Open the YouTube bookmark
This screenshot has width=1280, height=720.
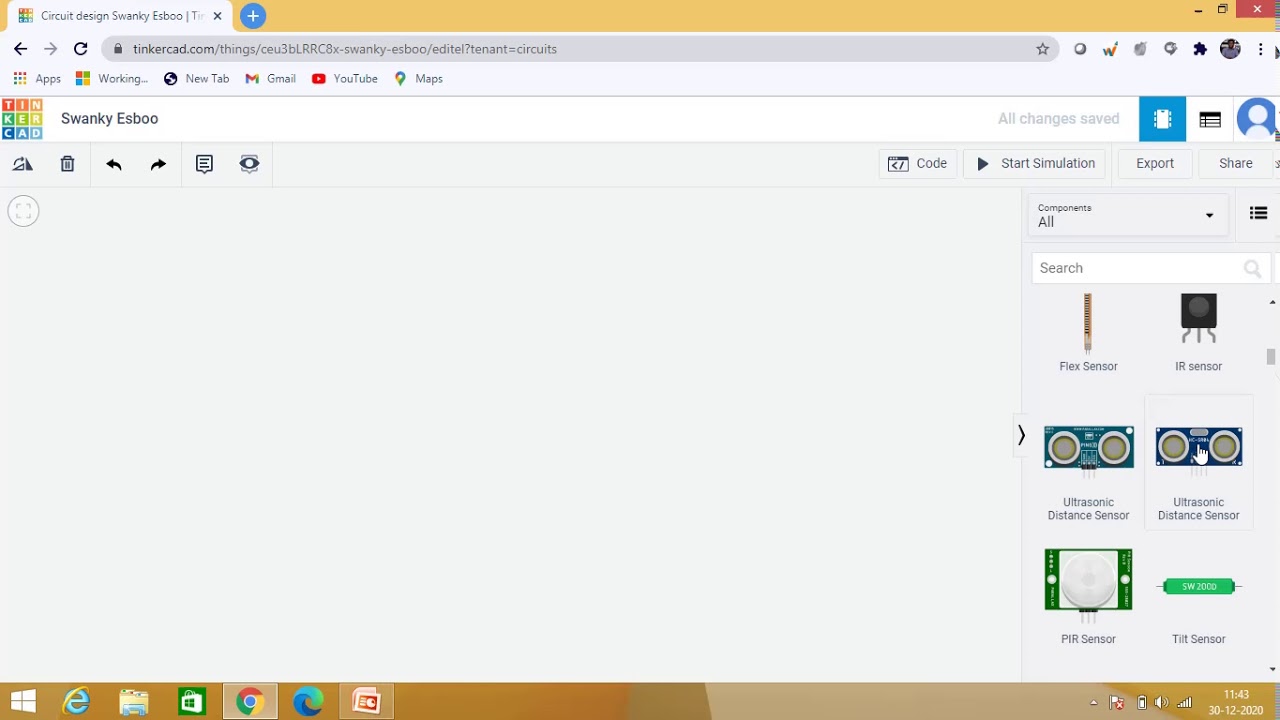click(x=345, y=78)
